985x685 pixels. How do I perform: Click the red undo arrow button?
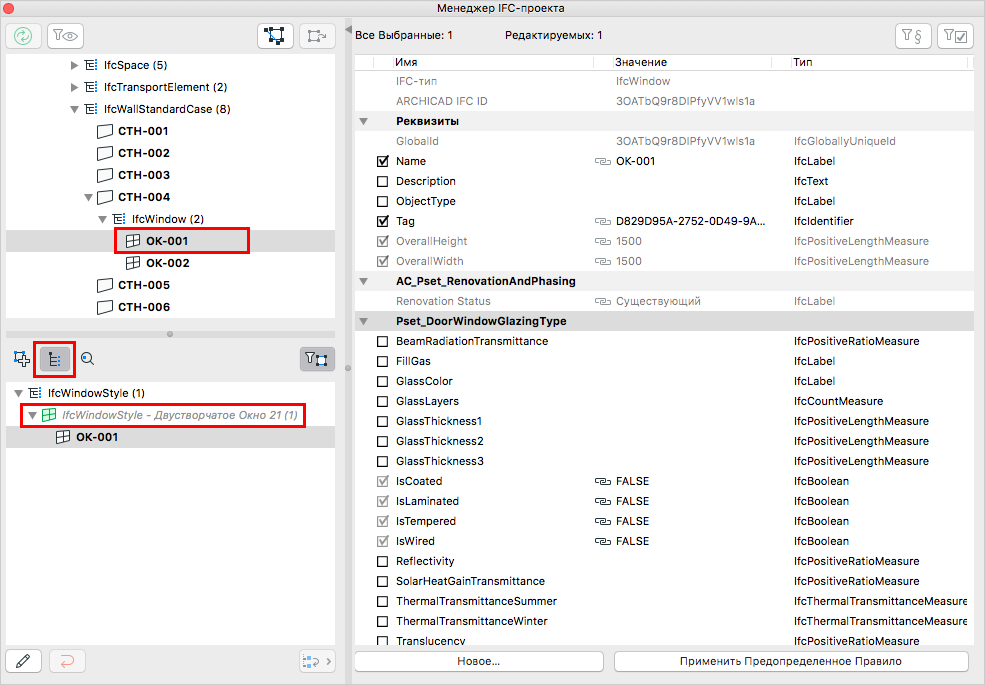pyautogui.click(x=67, y=661)
